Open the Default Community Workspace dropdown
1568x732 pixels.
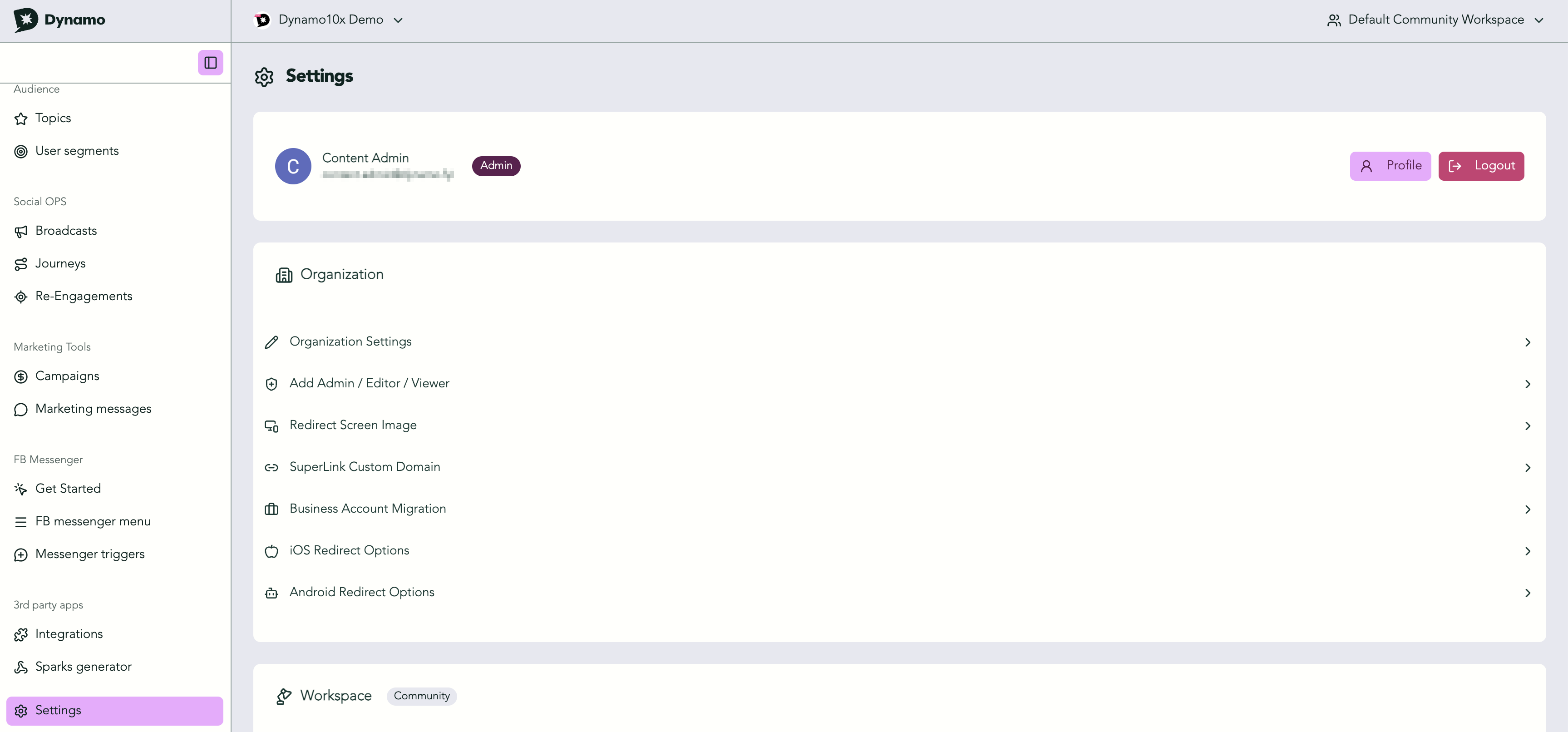click(x=1435, y=20)
